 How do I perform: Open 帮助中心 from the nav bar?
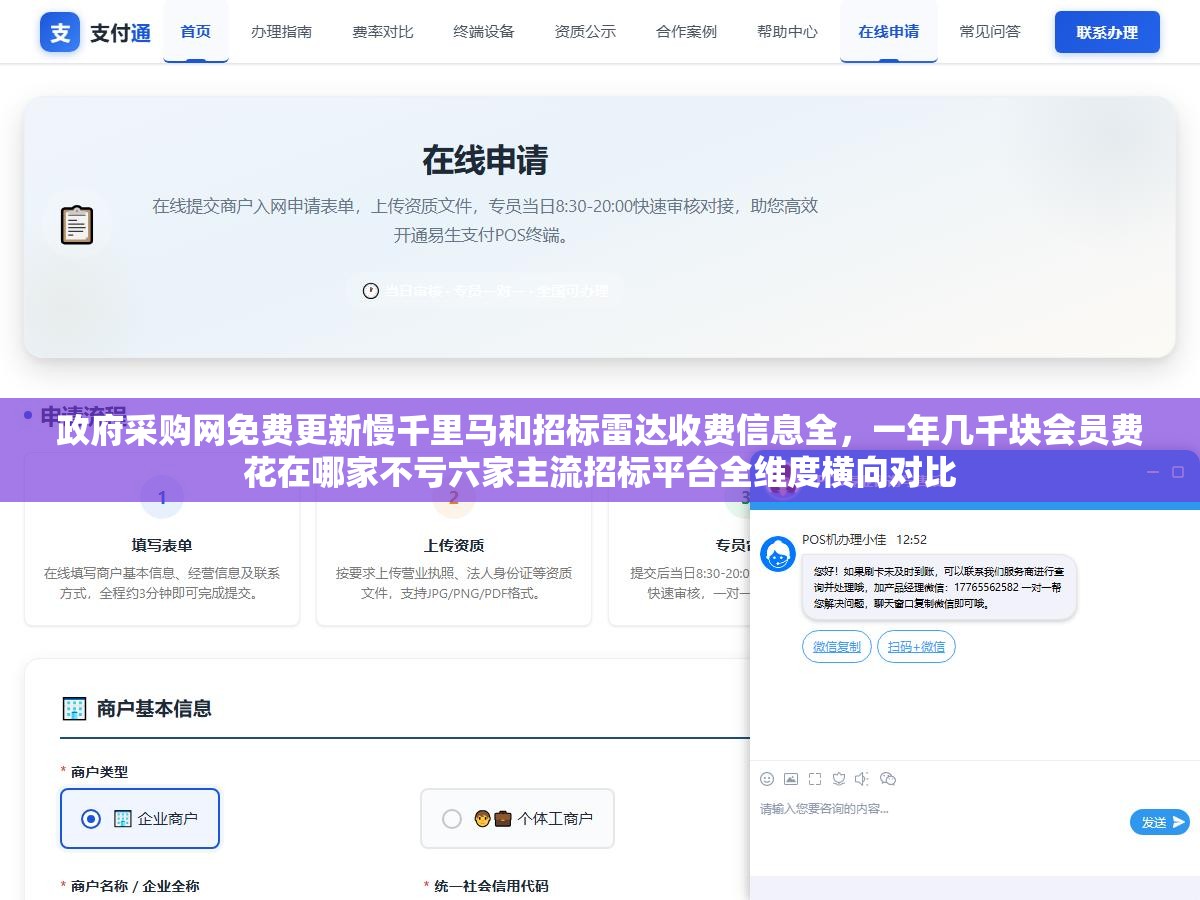[x=787, y=31]
